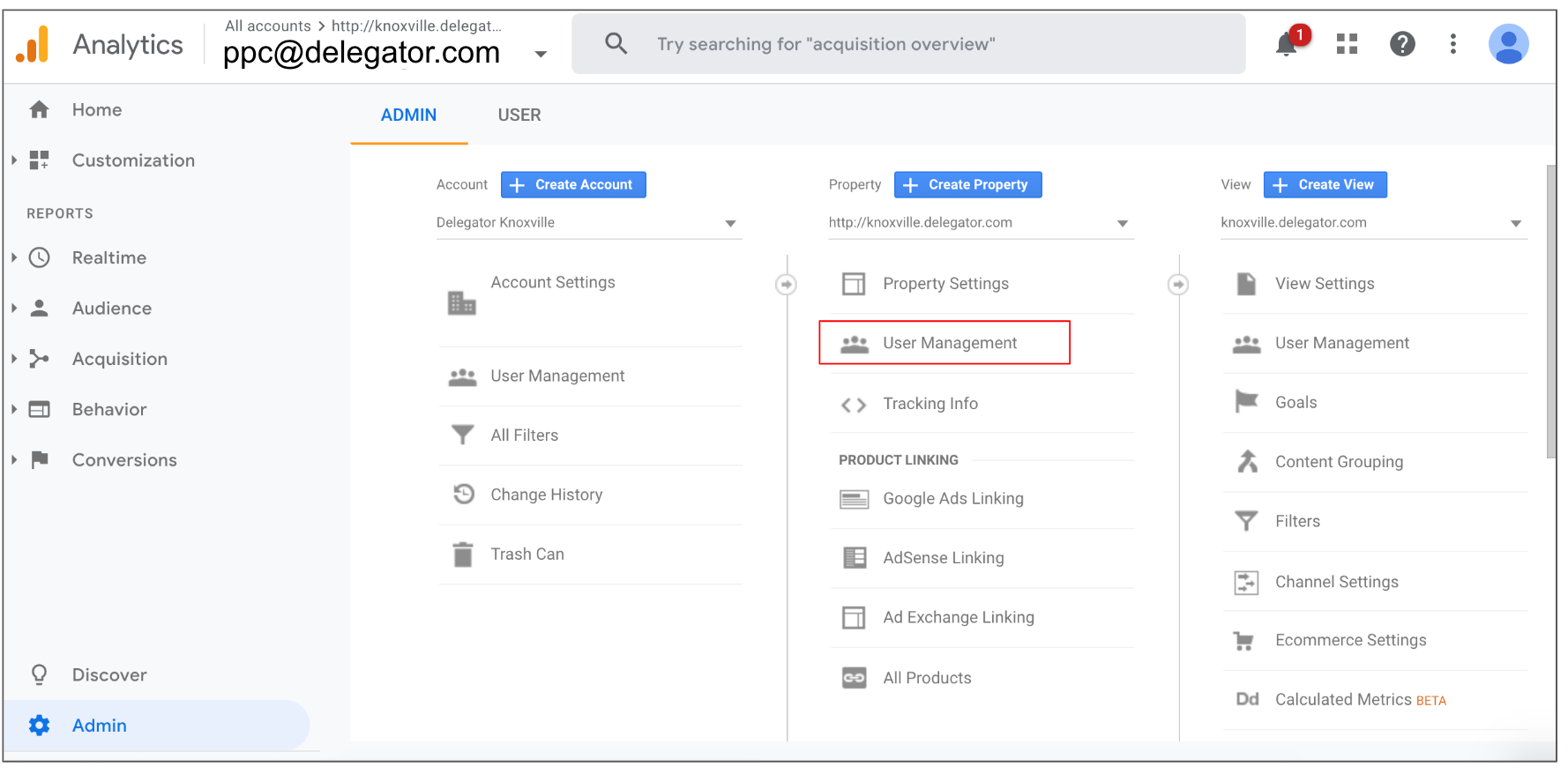Click the search input field
The width and height of the screenshot is (1568, 774).
click(x=908, y=43)
